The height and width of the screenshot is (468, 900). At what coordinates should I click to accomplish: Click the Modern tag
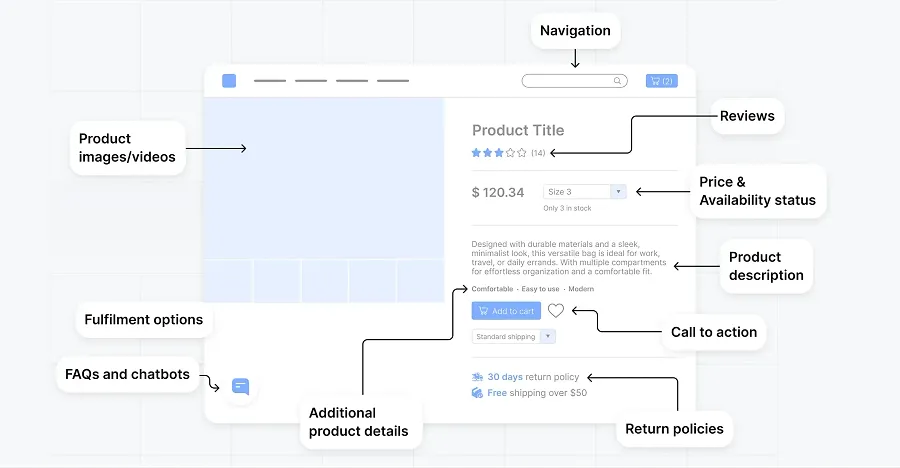coord(581,289)
